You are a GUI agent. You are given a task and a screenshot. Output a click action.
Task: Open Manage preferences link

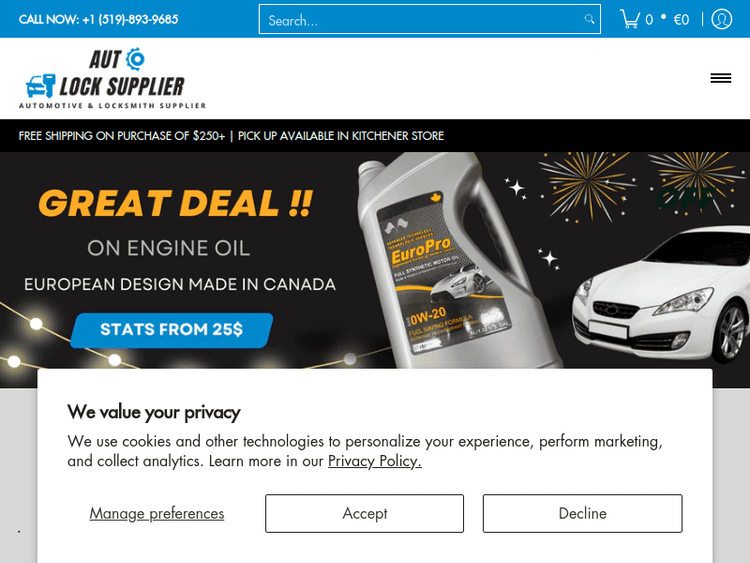pyautogui.click(x=157, y=513)
